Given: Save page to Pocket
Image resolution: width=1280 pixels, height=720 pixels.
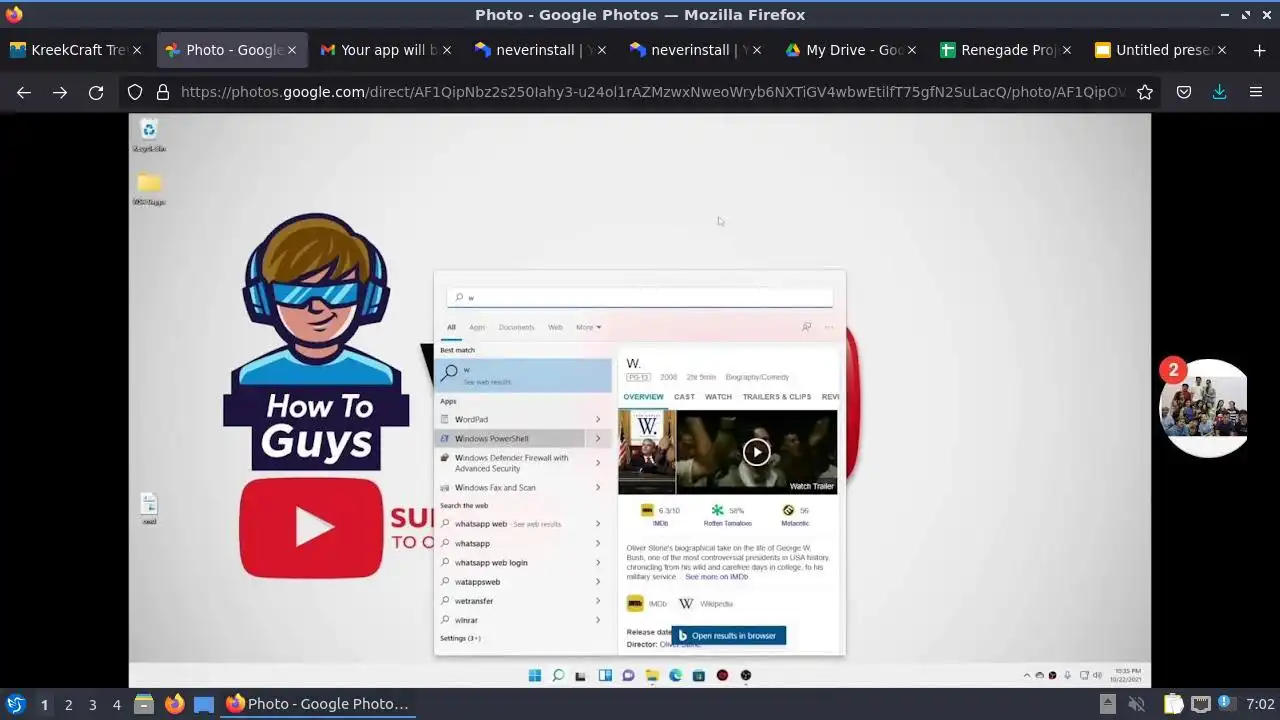Looking at the screenshot, I should 1184,92.
